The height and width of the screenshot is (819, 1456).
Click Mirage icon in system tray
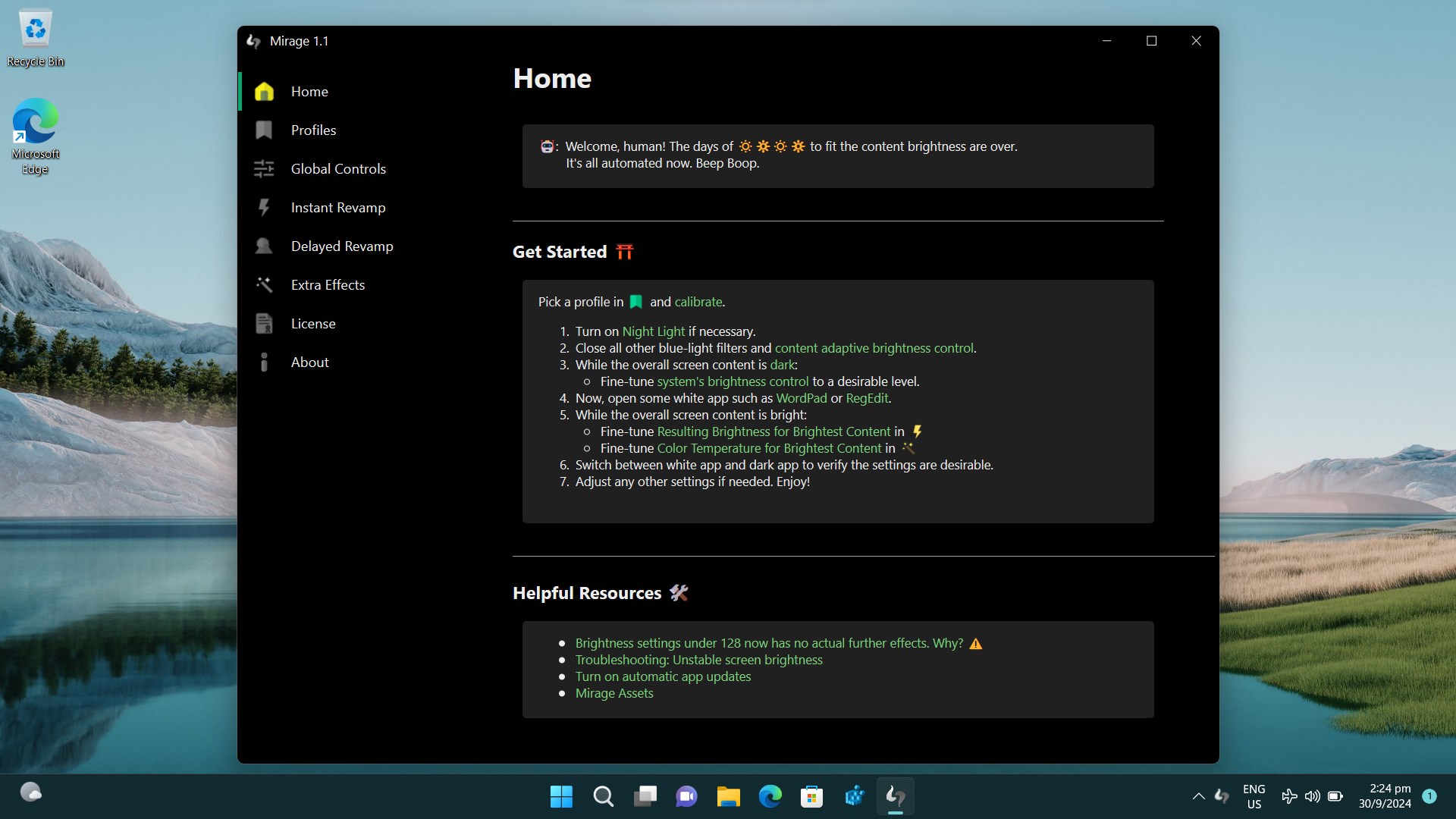pos(1222,795)
